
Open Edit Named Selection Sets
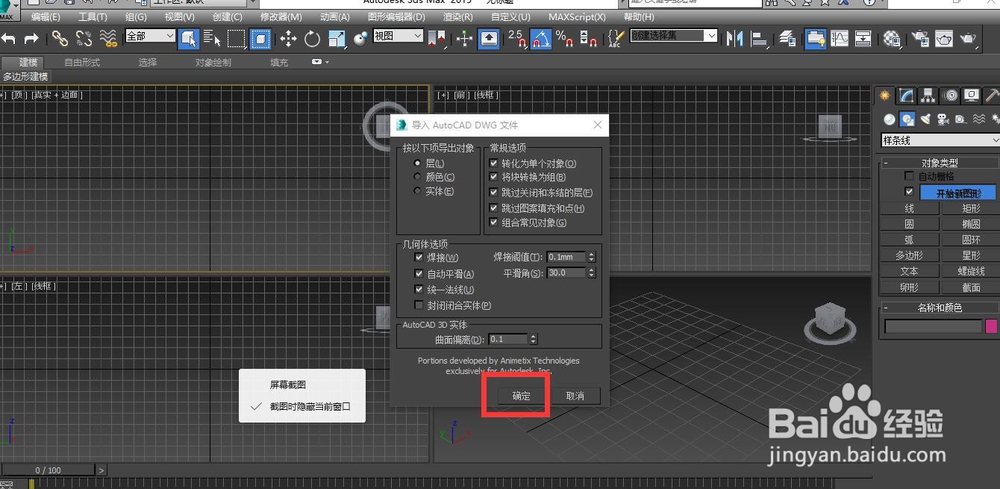(x=615, y=39)
